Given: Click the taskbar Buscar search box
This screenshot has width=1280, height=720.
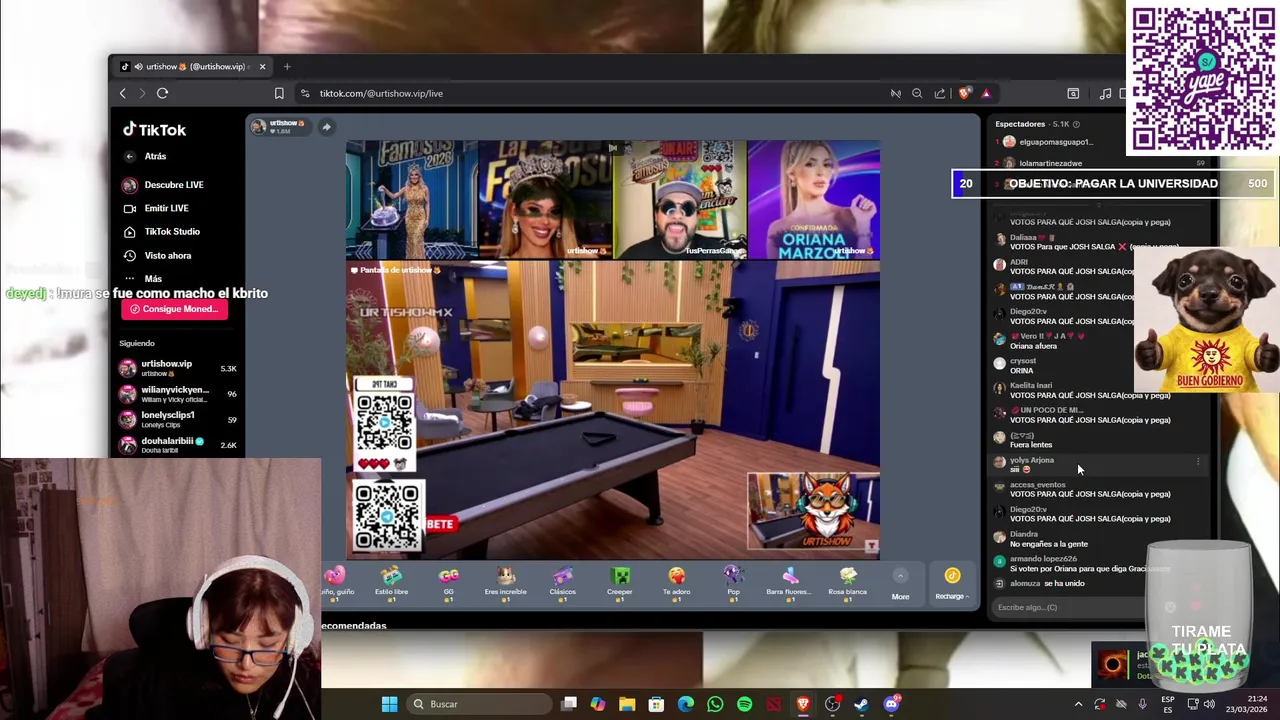Looking at the screenshot, I should pyautogui.click(x=477, y=704).
